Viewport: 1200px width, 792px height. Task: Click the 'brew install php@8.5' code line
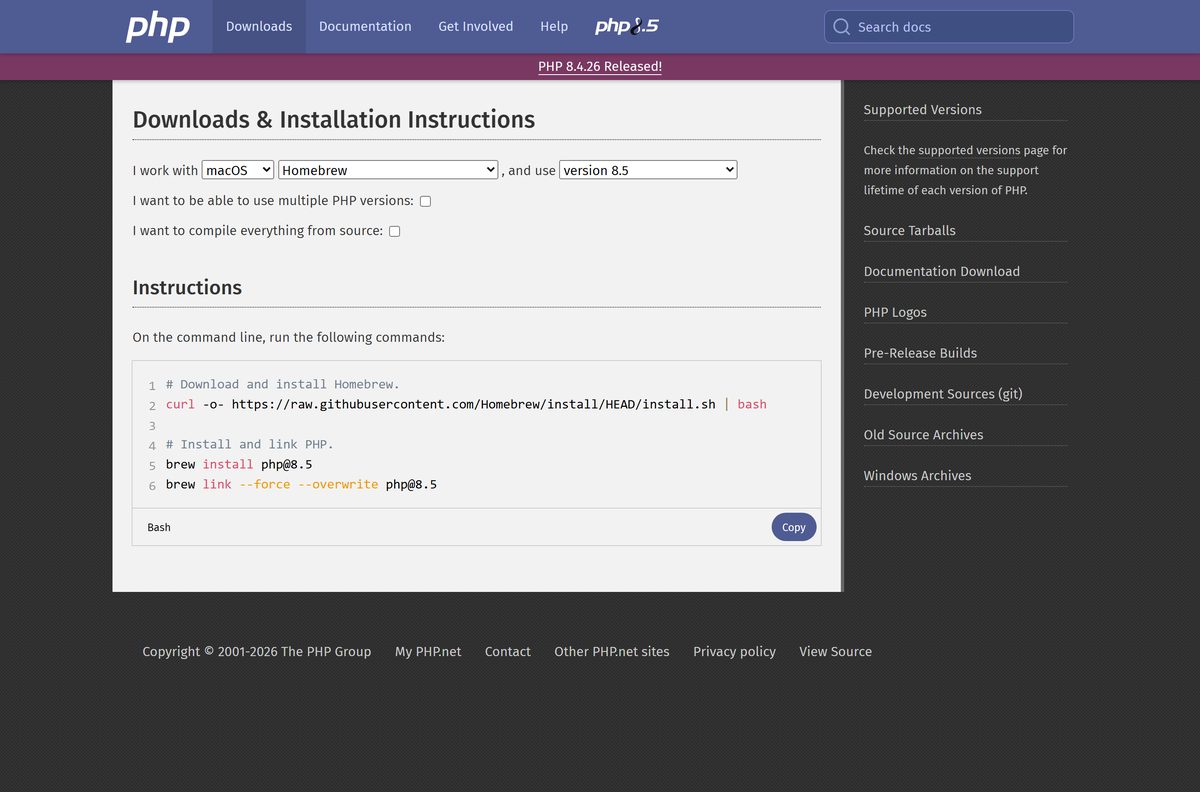[x=239, y=465]
